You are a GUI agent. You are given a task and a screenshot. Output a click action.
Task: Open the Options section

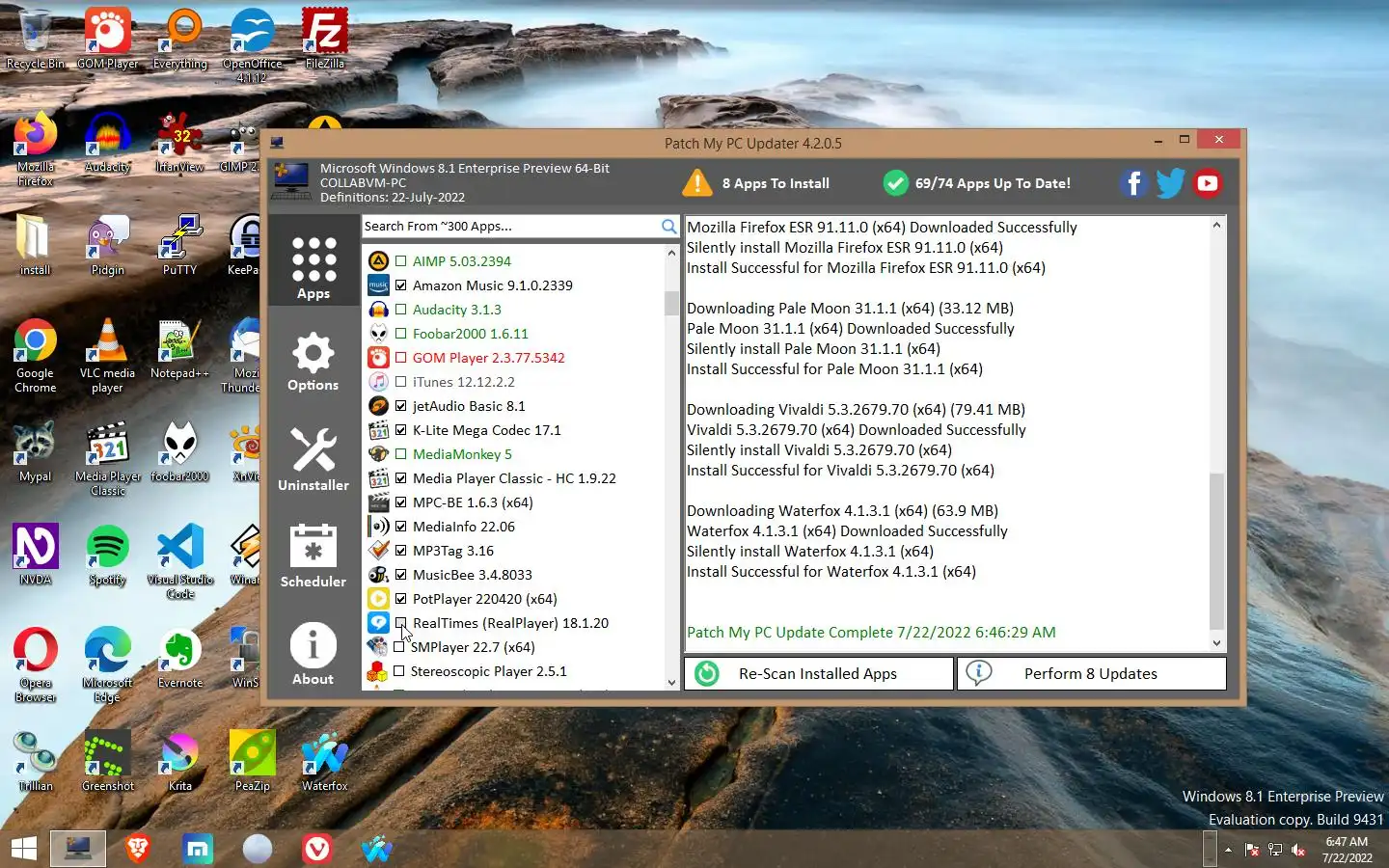pyautogui.click(x=313, y=362)
